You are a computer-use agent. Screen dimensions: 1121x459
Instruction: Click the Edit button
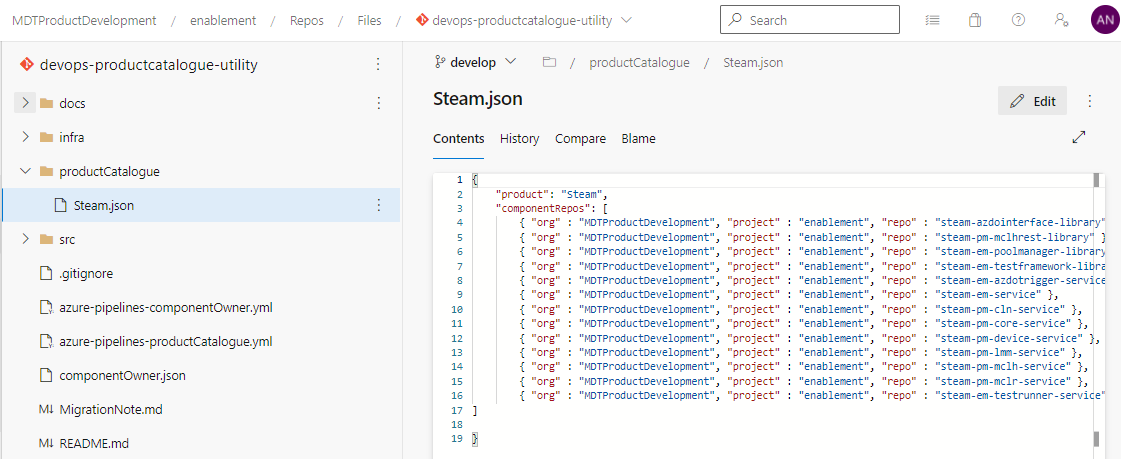click(1033, 101)
